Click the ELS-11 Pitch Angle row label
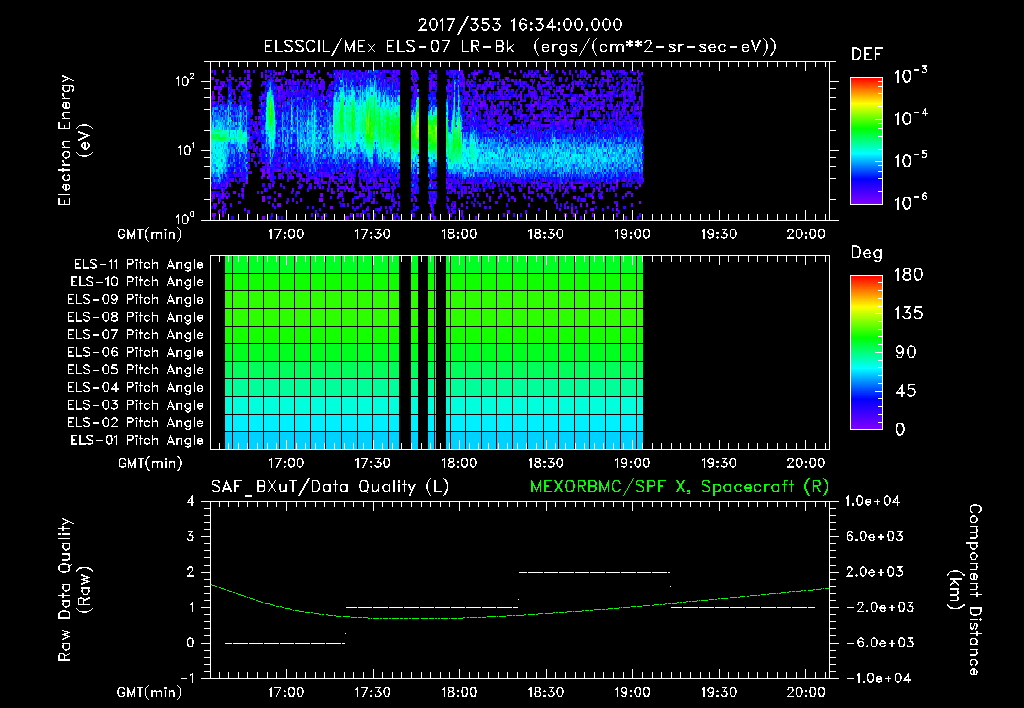The image size is (1024, 708). click(x=138, y=265)
